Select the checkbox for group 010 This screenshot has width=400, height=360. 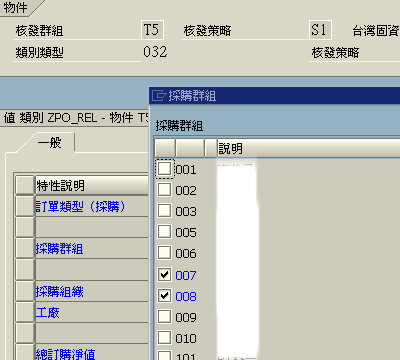164,337
